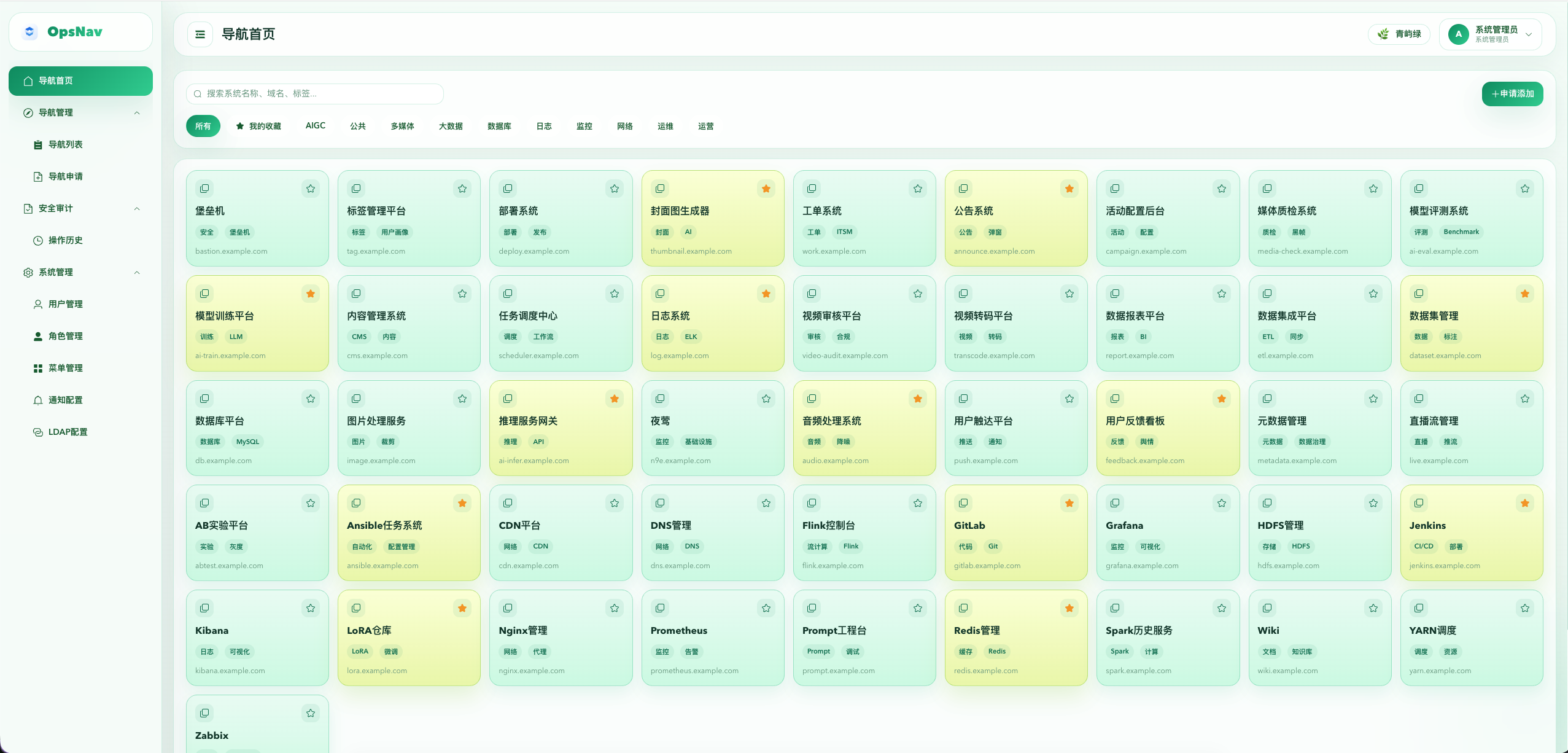
Task: Open the 青屿绿 theme color switcher
Action: pos(1399,34)
